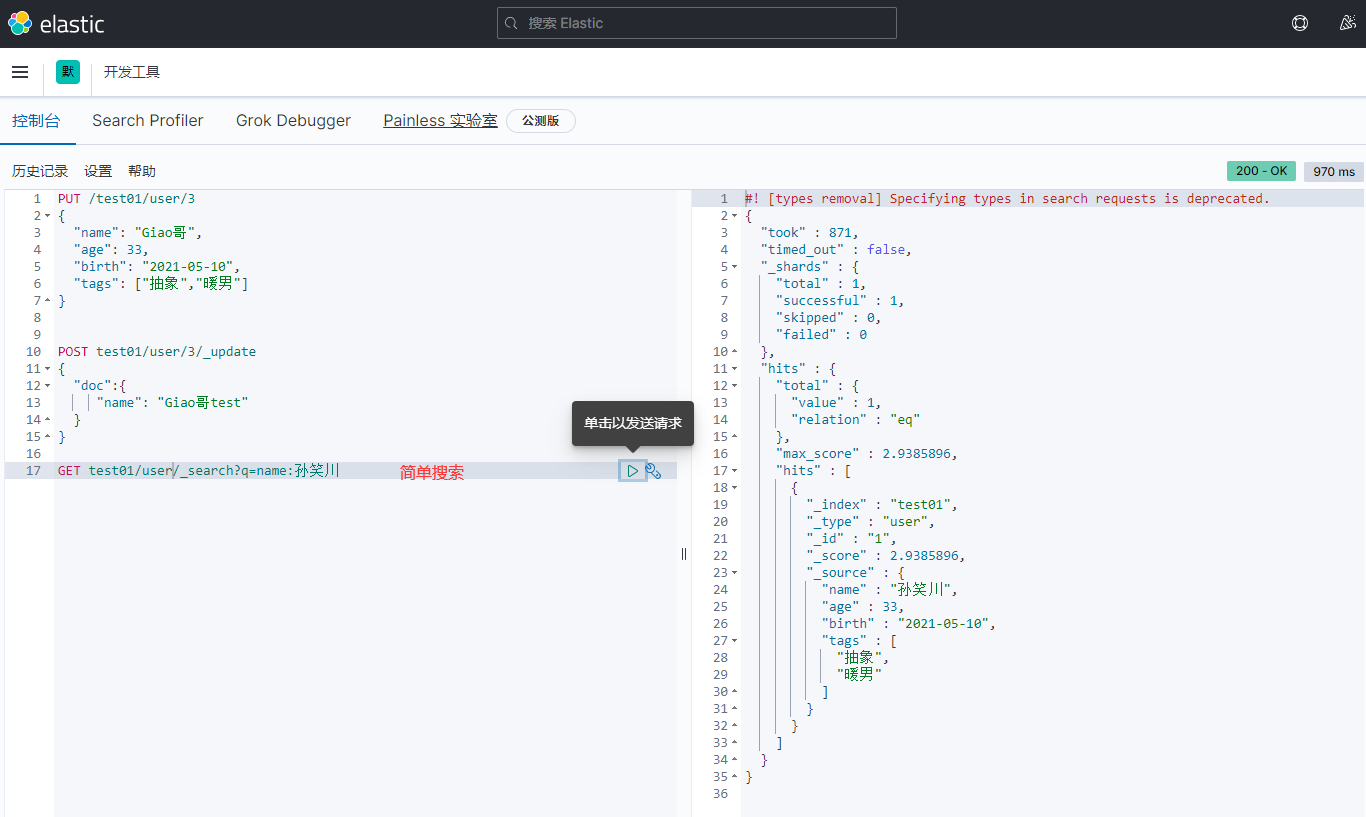Click the "tags" array on editor line 6
The width and height of the screenshot is (1366, 817).
[x=161, y=284]
